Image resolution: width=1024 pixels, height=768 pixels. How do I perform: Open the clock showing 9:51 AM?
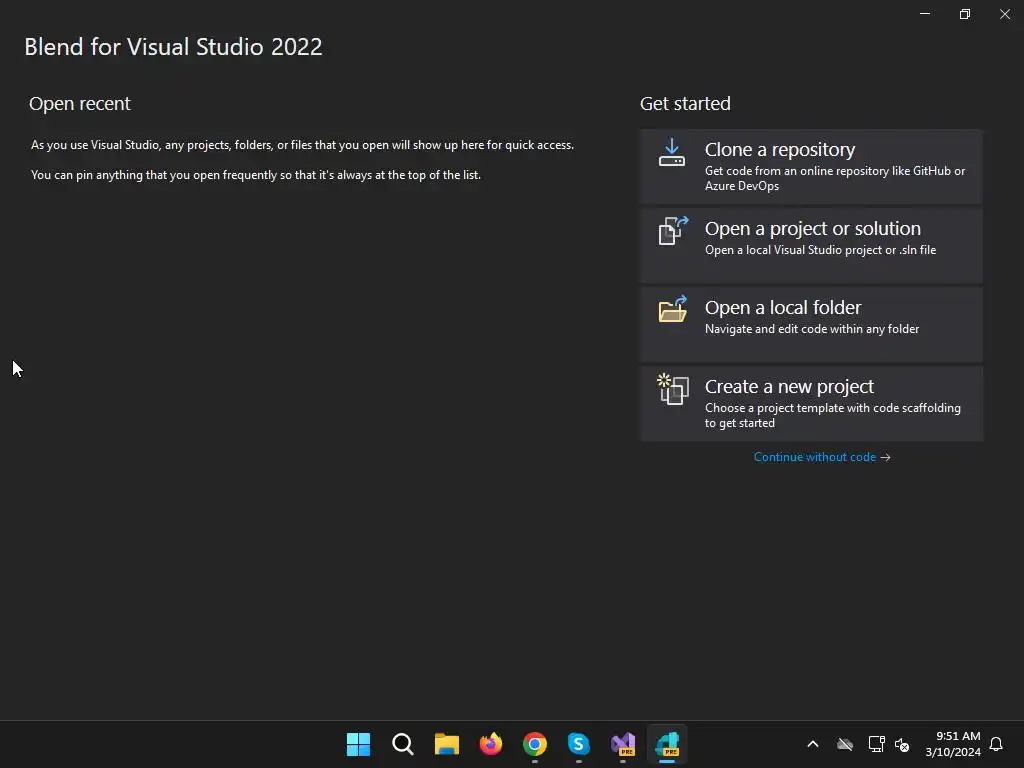[x=953, y=744]
